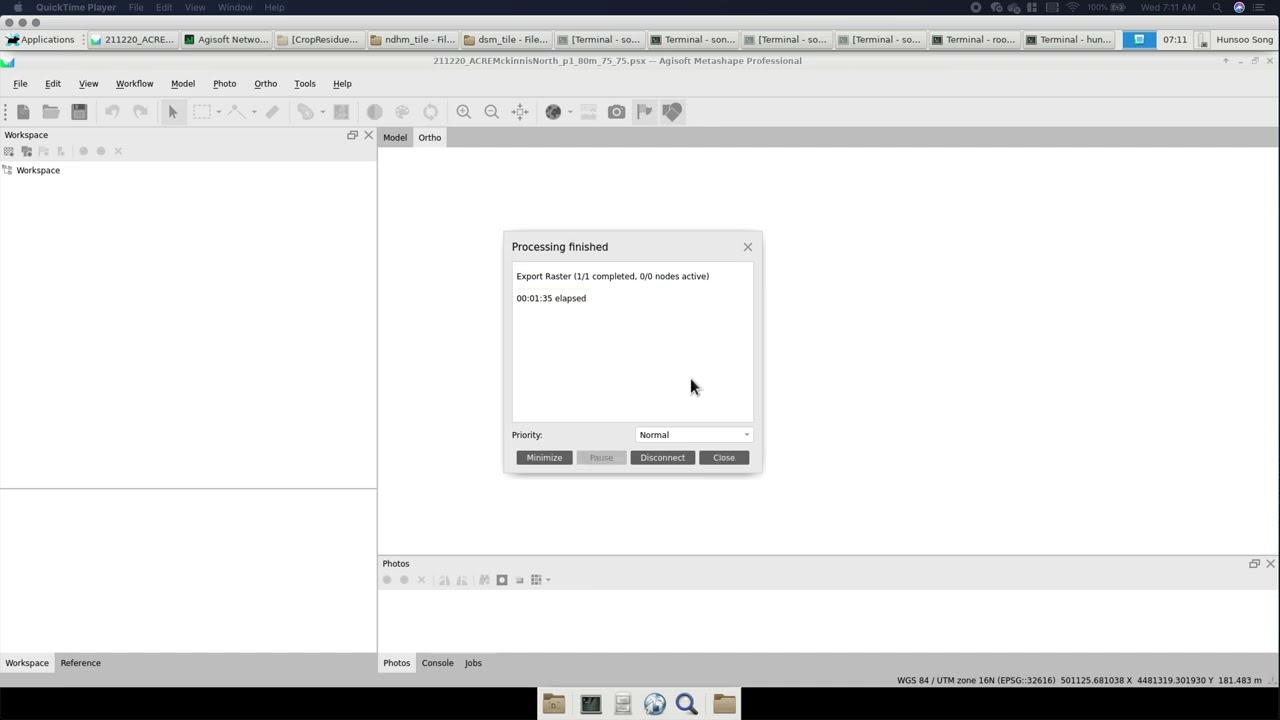1280x720 pixels.
Task: Save the project with the floppy disk icon
Action: click(x=79, y=112)
